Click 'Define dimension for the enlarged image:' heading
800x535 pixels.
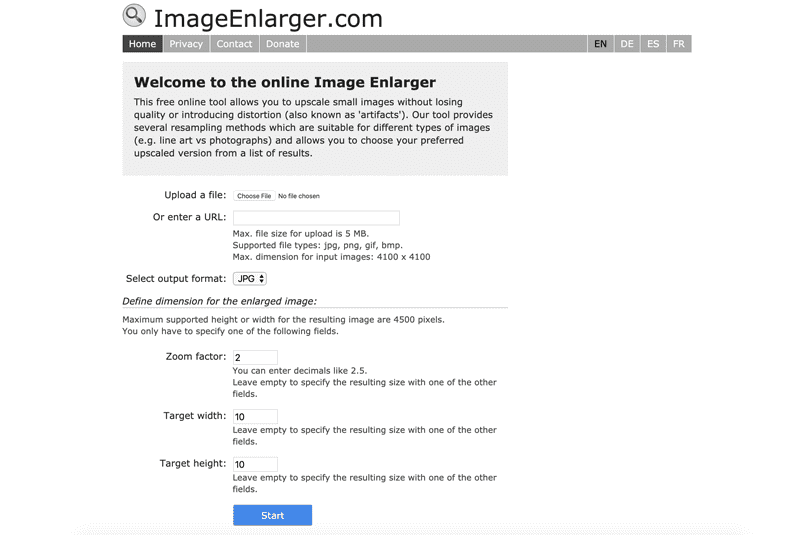[219, 301]
